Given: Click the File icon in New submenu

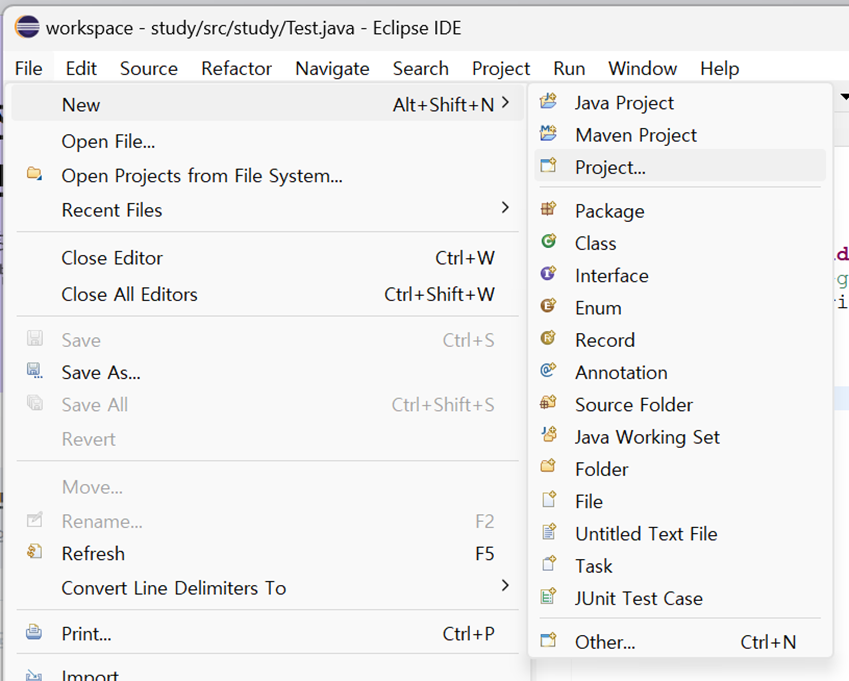Looking at the screenshot, I should click(548, 499).
